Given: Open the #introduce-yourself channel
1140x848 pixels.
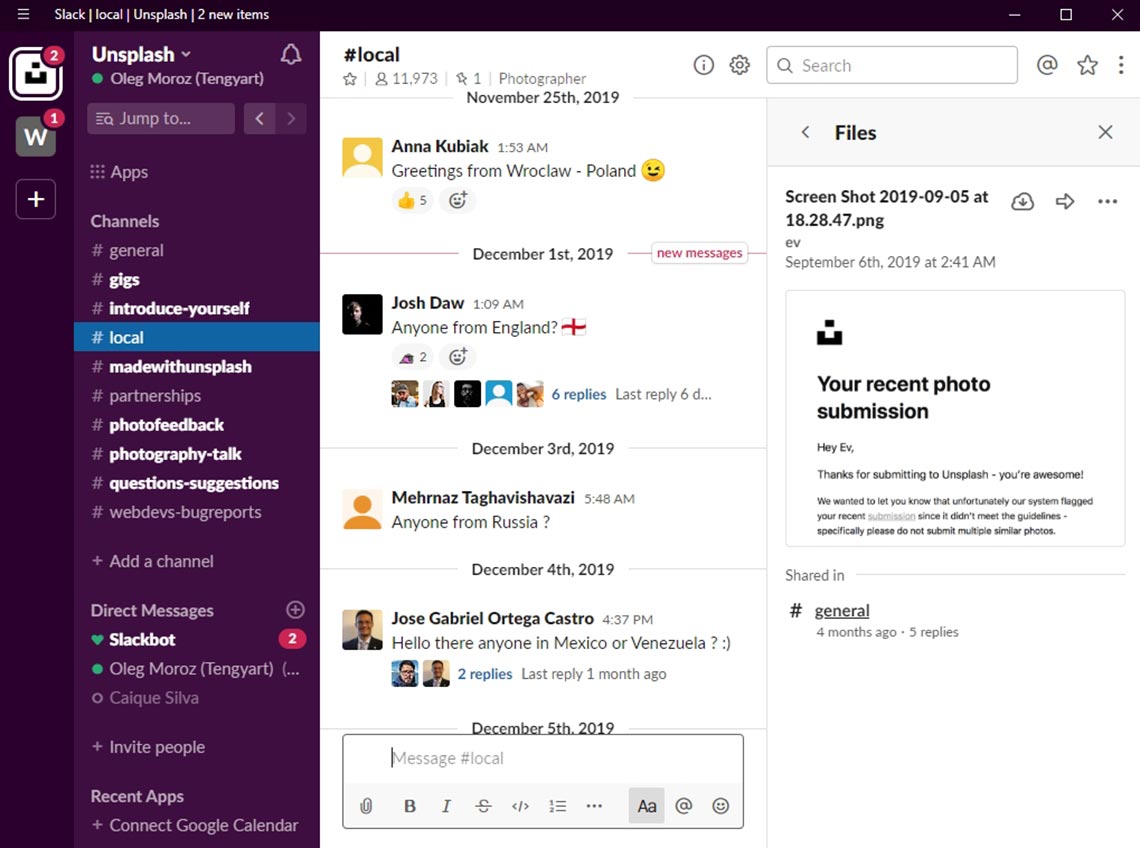Looking at the screenshot, I should 196,308.
